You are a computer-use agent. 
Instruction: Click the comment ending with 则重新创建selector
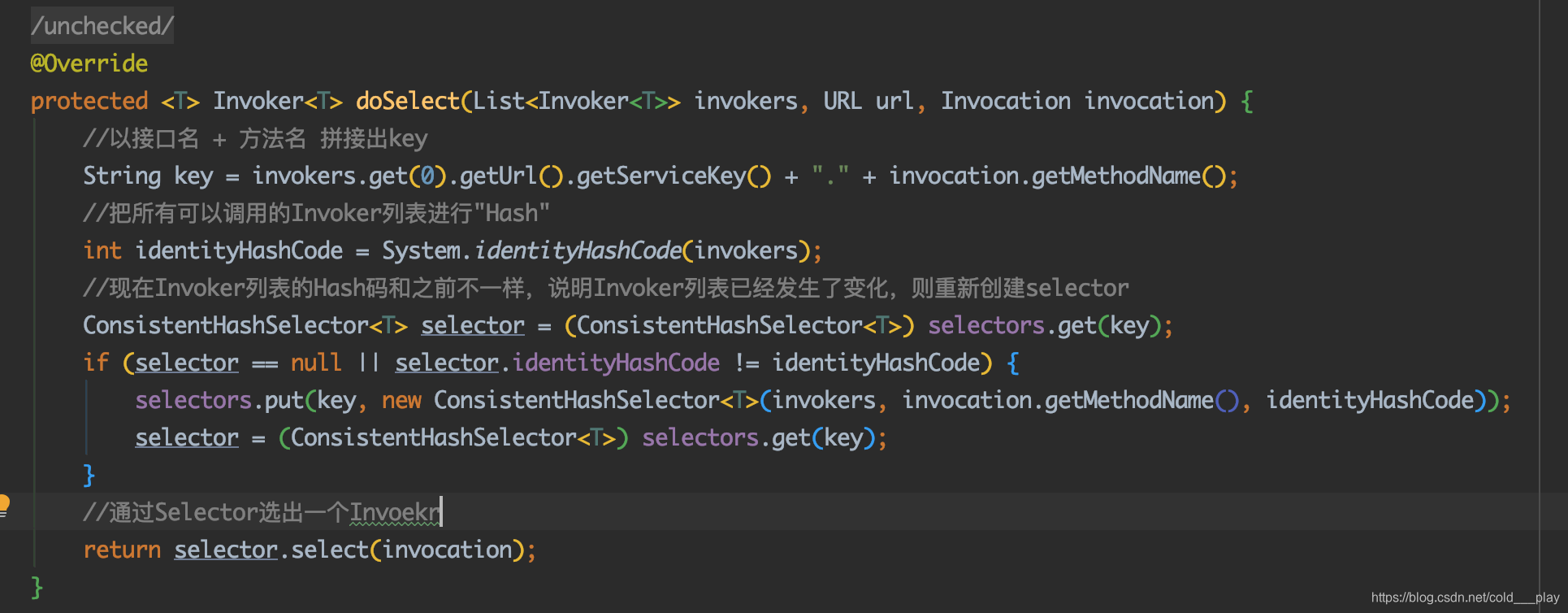point(606,288)
